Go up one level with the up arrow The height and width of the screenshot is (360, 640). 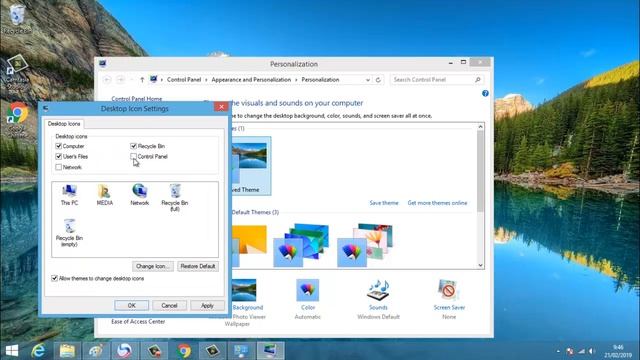click(x=142, y=80)
